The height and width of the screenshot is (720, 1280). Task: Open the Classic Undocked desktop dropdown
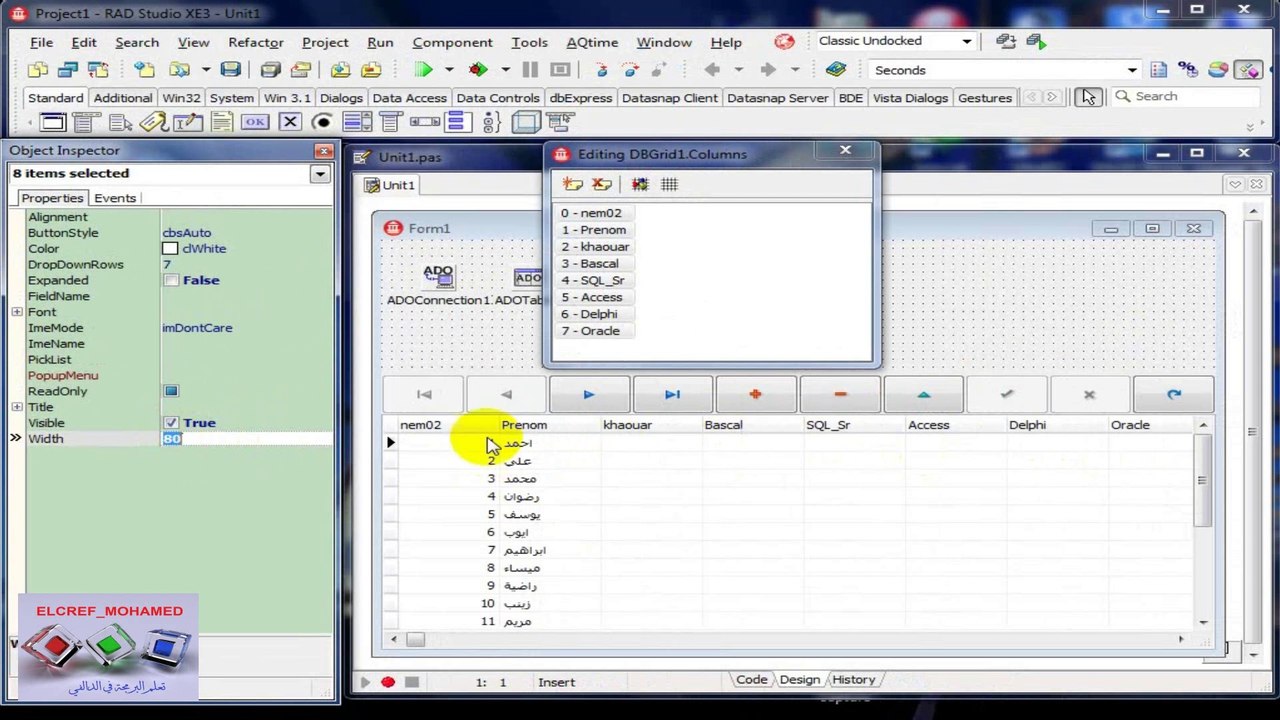(967, 41)
